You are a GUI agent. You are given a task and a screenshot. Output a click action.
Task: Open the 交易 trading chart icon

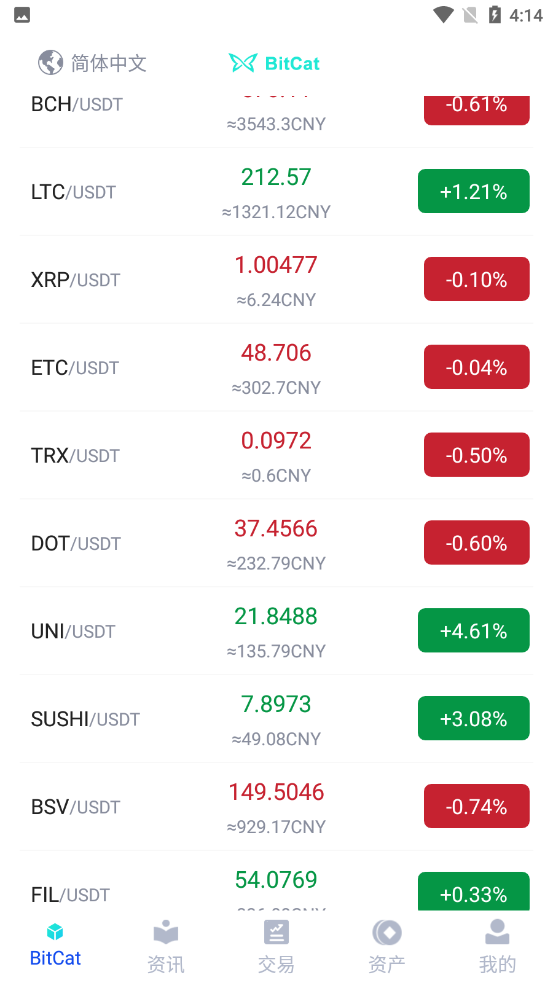[x=276, y=932]
